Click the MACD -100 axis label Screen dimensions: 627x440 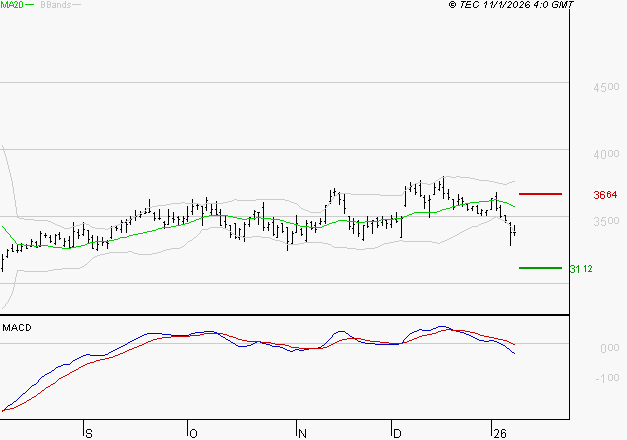tap(607, 378)
